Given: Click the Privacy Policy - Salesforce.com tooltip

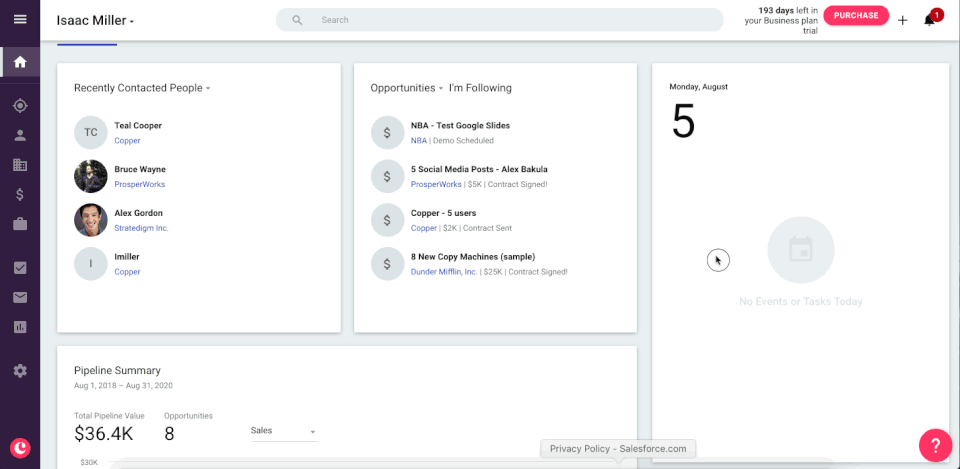Looking at the screenshot, I should pyautogui.click(x=618, y=449).
